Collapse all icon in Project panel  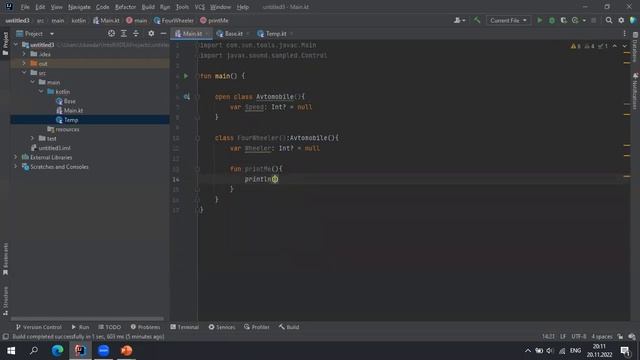(x=136, y=33)
